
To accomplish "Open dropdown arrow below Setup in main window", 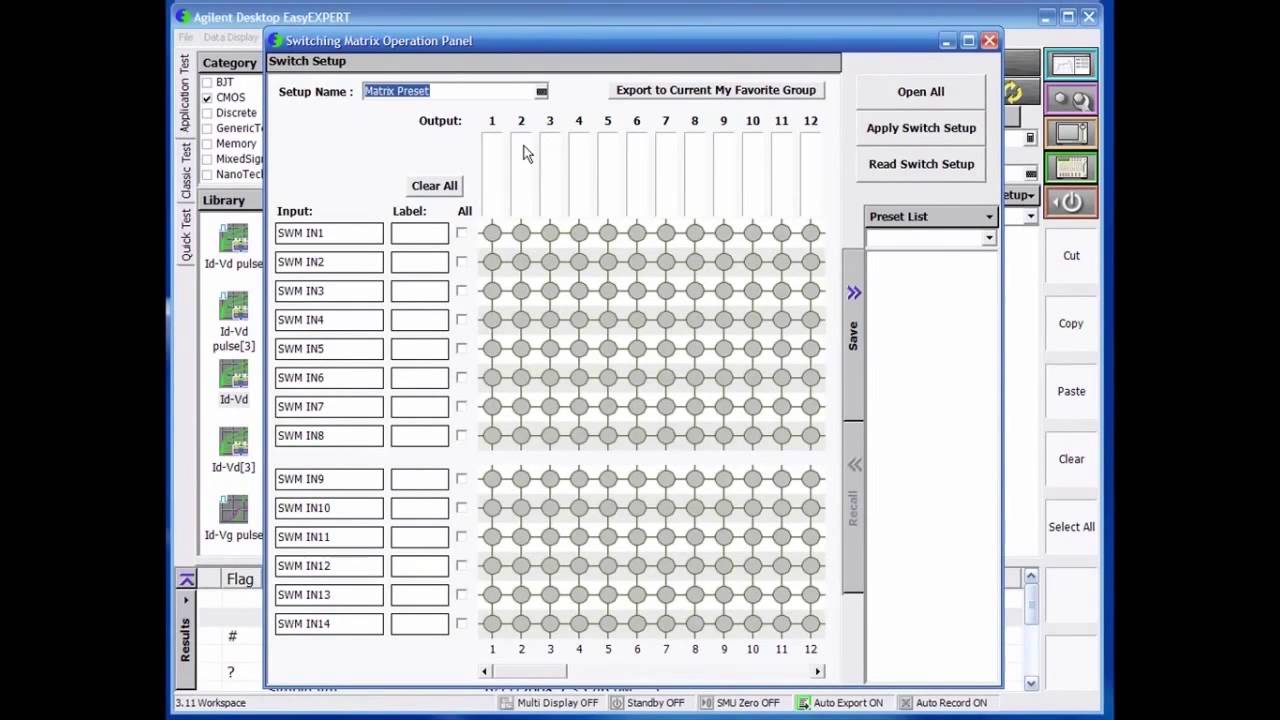I will (x=1031, y=216).
